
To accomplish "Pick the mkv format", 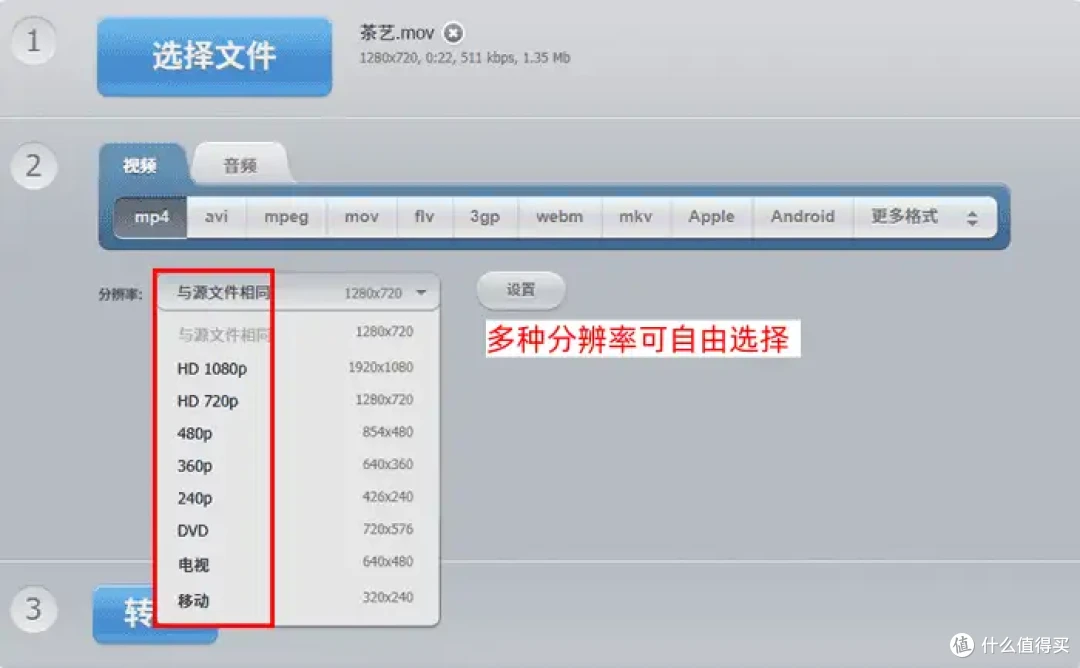I will pos(635,217).
